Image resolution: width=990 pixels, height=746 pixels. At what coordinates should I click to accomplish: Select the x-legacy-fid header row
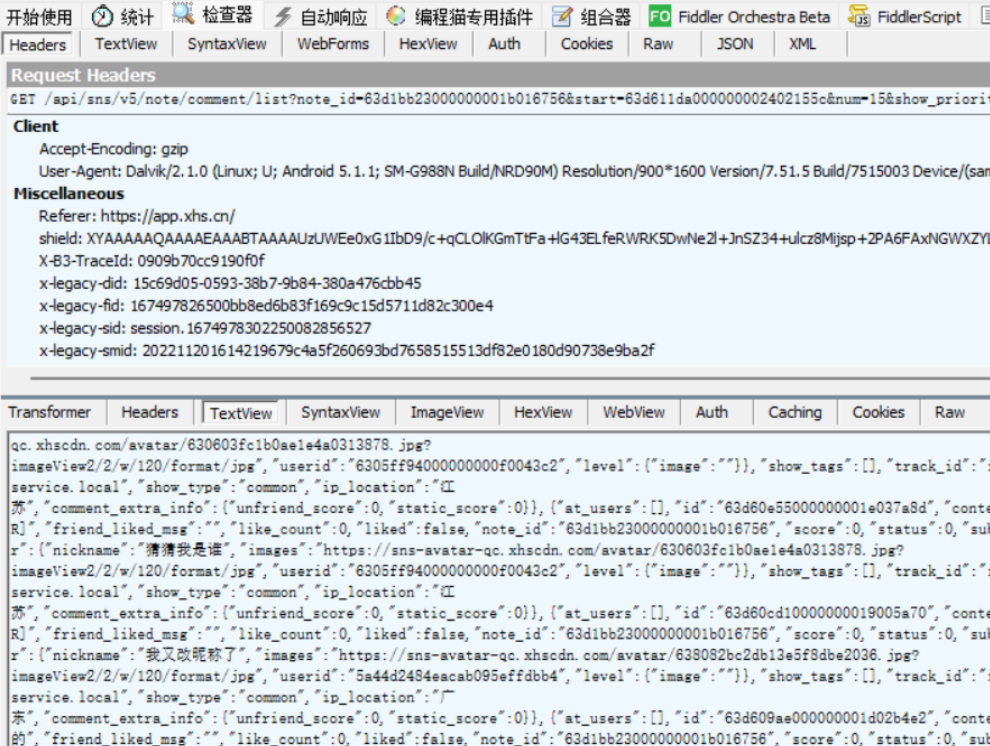tap(266, 306)
